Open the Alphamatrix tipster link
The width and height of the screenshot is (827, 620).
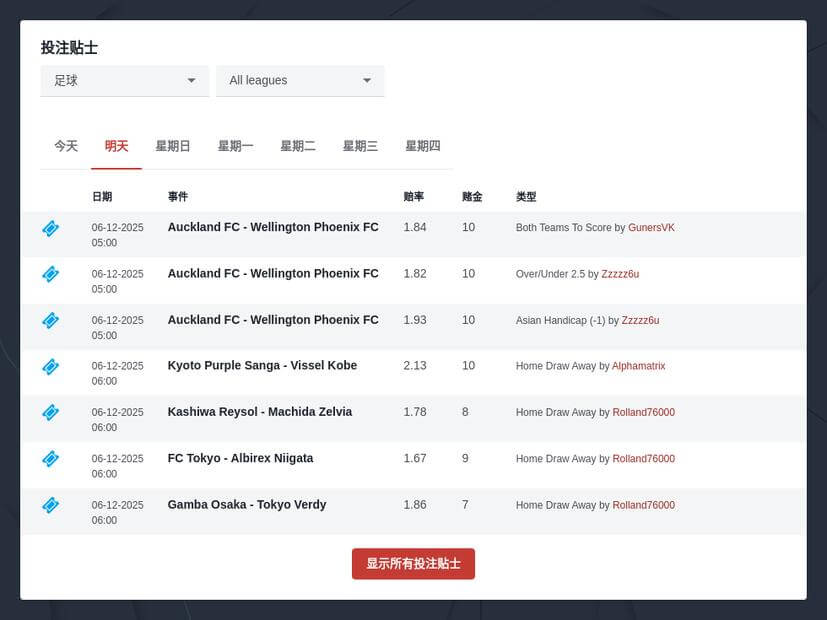pos(639,366)
